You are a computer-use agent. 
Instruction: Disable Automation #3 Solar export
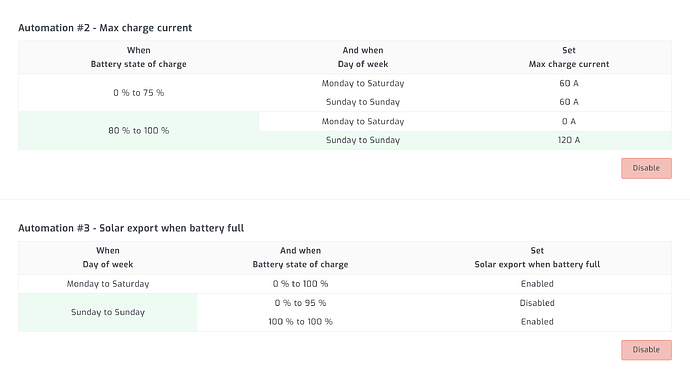click(x=646, y=350)
